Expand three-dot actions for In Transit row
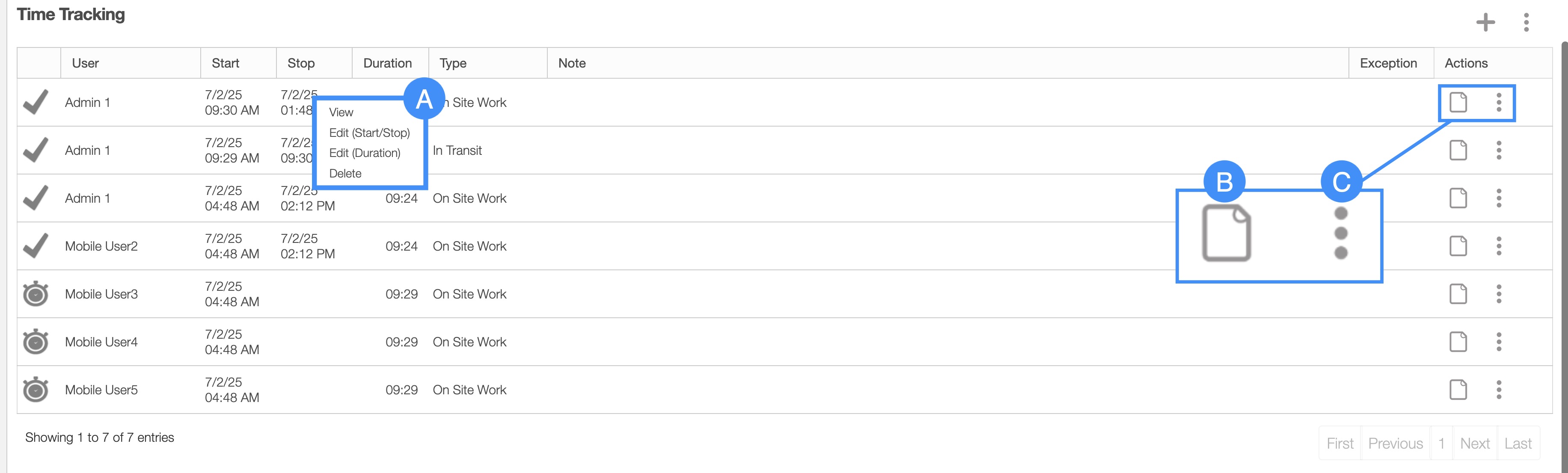 pos(1499,150)
